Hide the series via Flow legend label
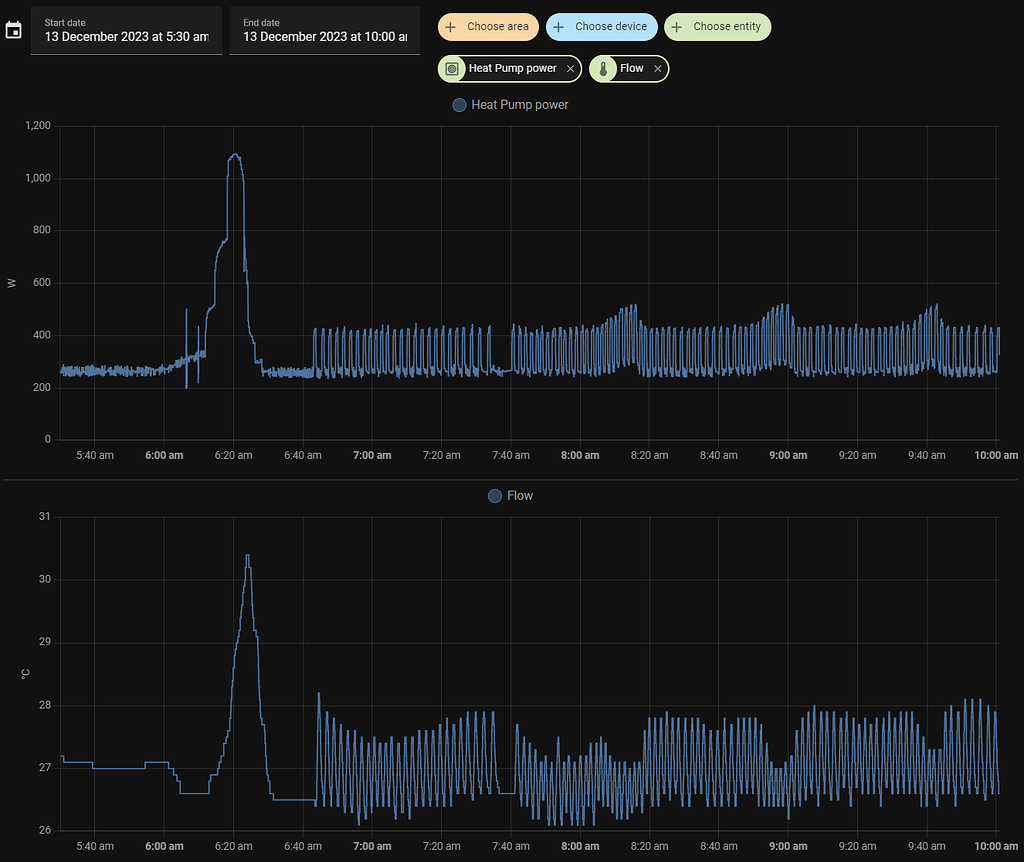The image size is (1024, 862). [520, 496]
